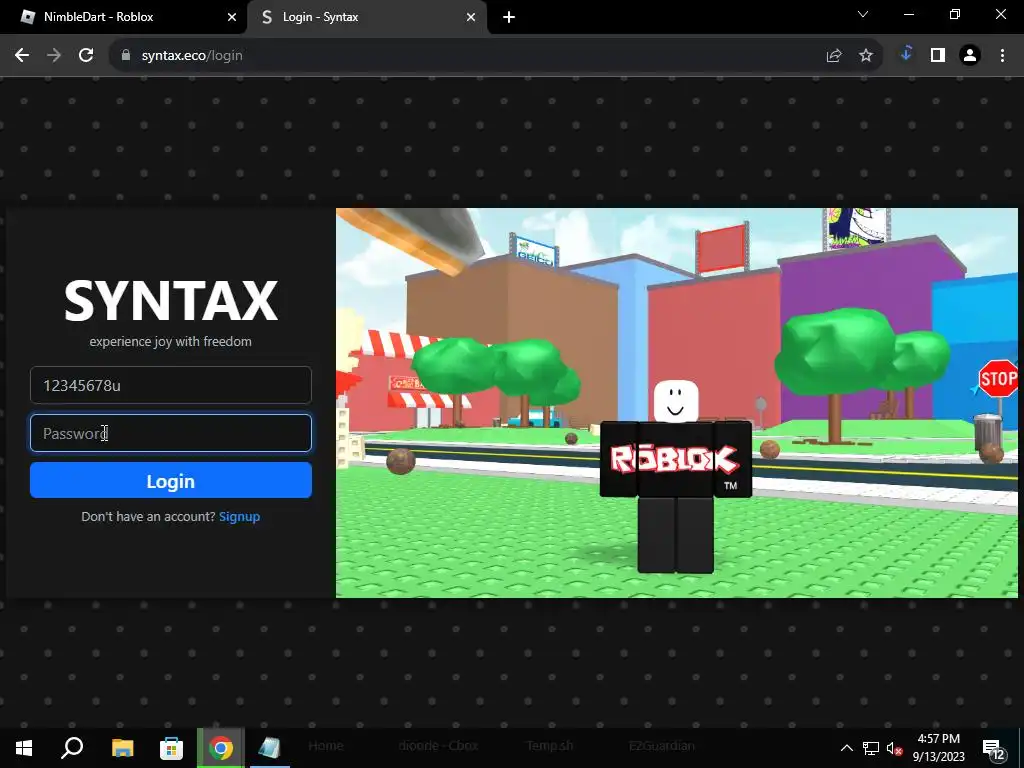Click the SYNTAX logo heading

170,300
